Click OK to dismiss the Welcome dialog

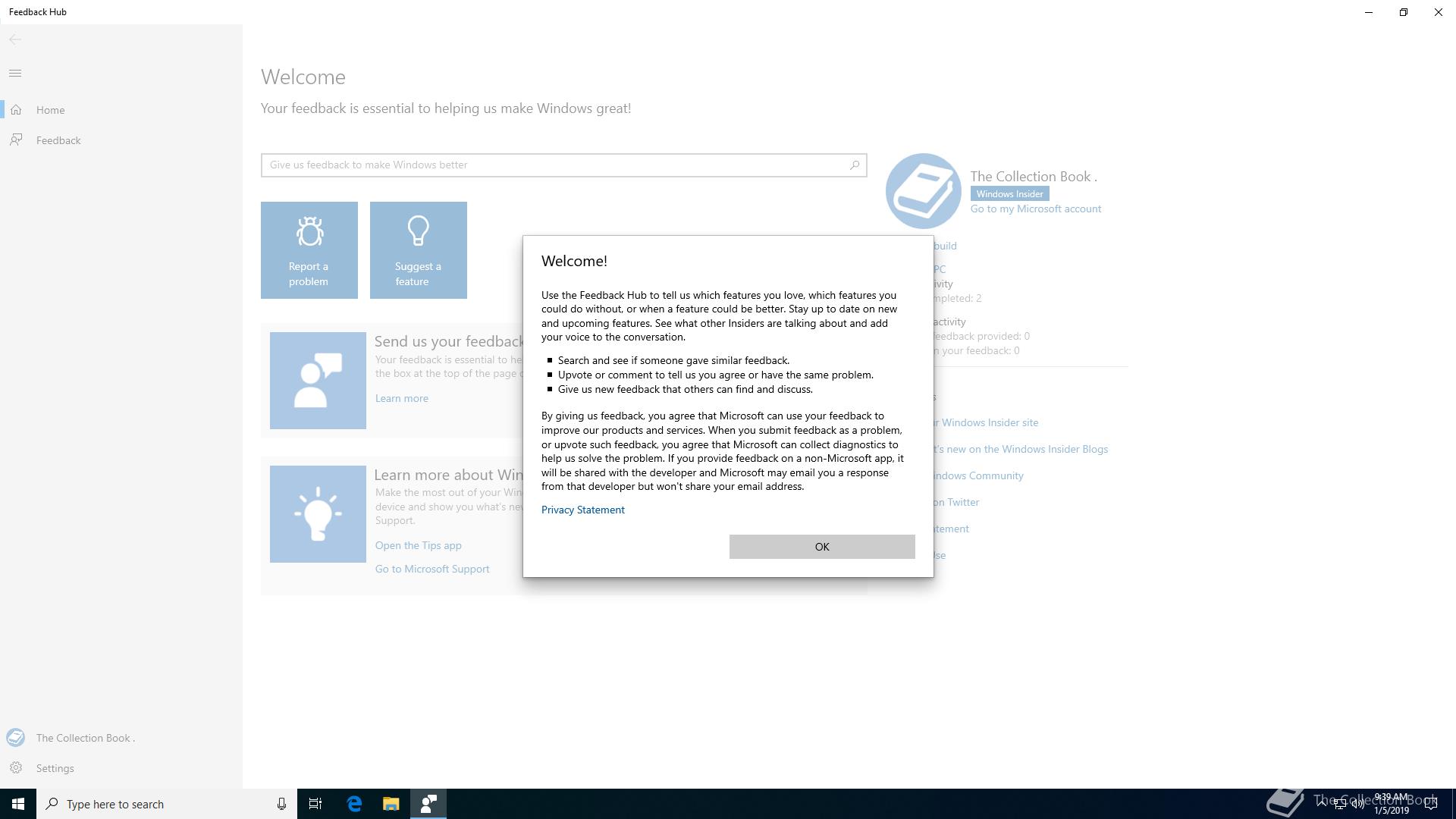(x=822, y=547)
